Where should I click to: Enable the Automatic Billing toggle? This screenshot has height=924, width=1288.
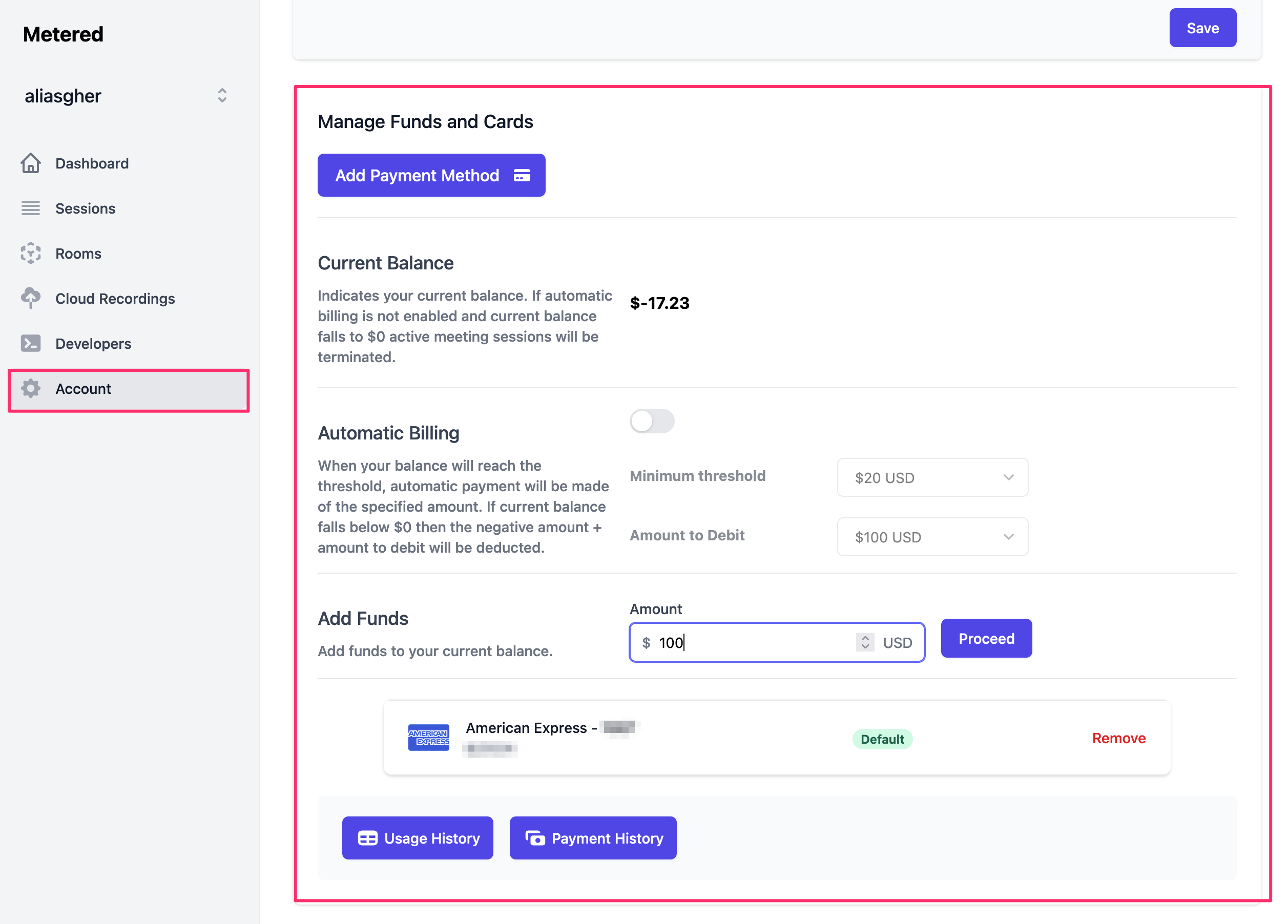coord(651,421)
